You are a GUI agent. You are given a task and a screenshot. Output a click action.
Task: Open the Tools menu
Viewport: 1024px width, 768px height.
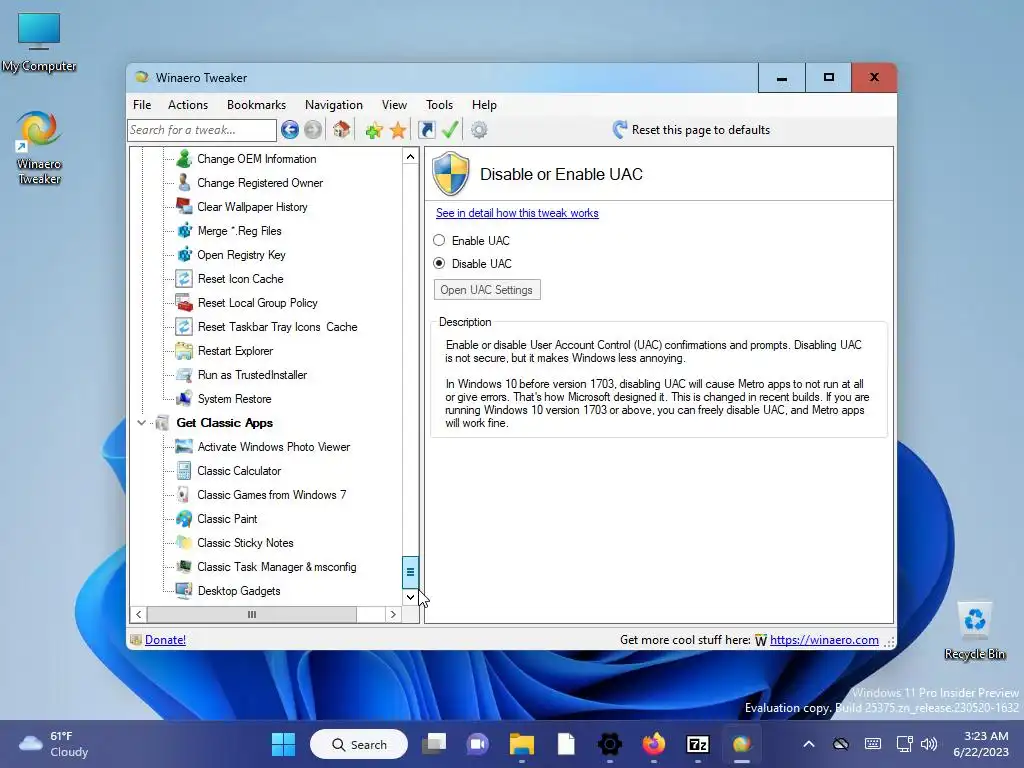[440, 104]
